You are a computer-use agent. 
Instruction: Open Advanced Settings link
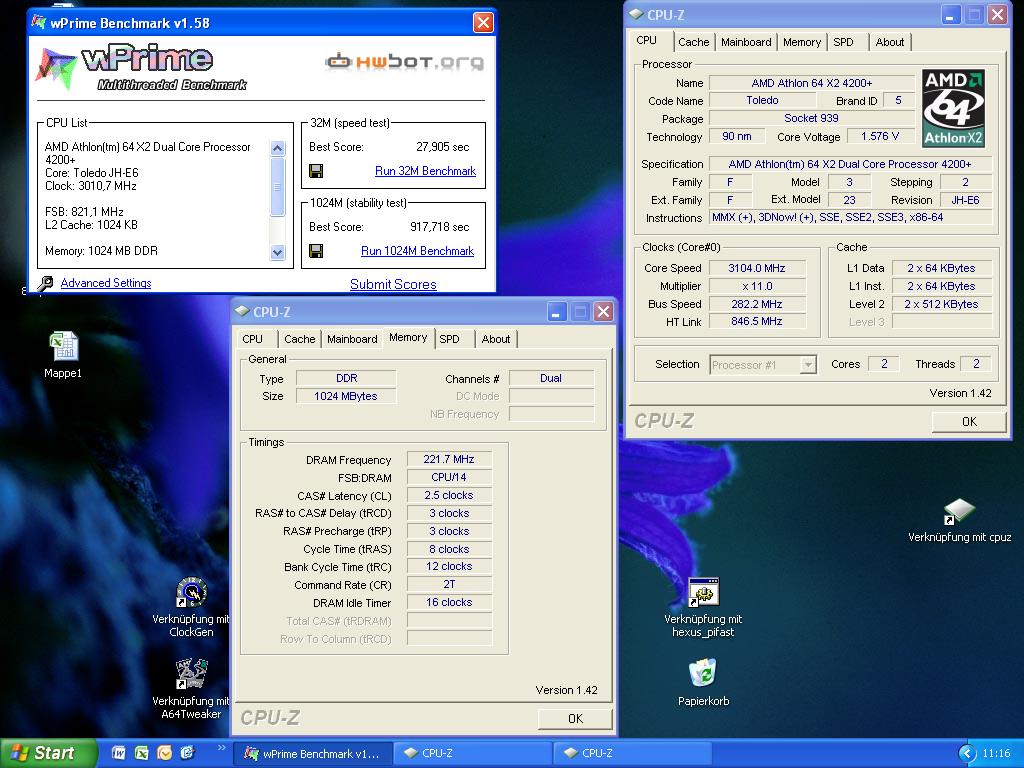106,283
